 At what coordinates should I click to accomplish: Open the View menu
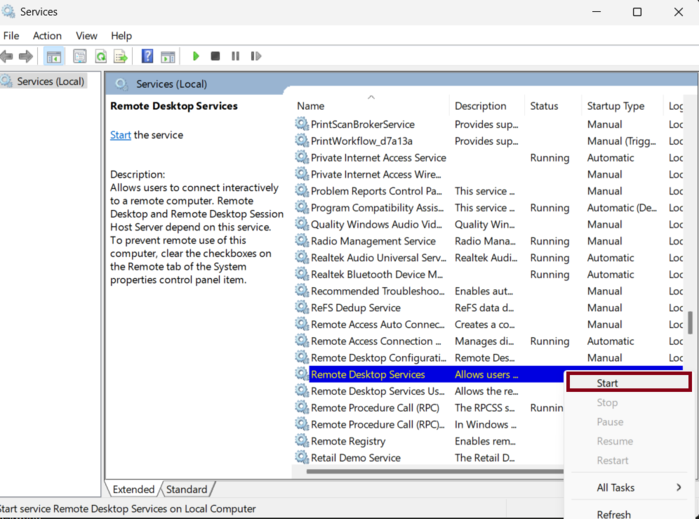tap(86, 36)
